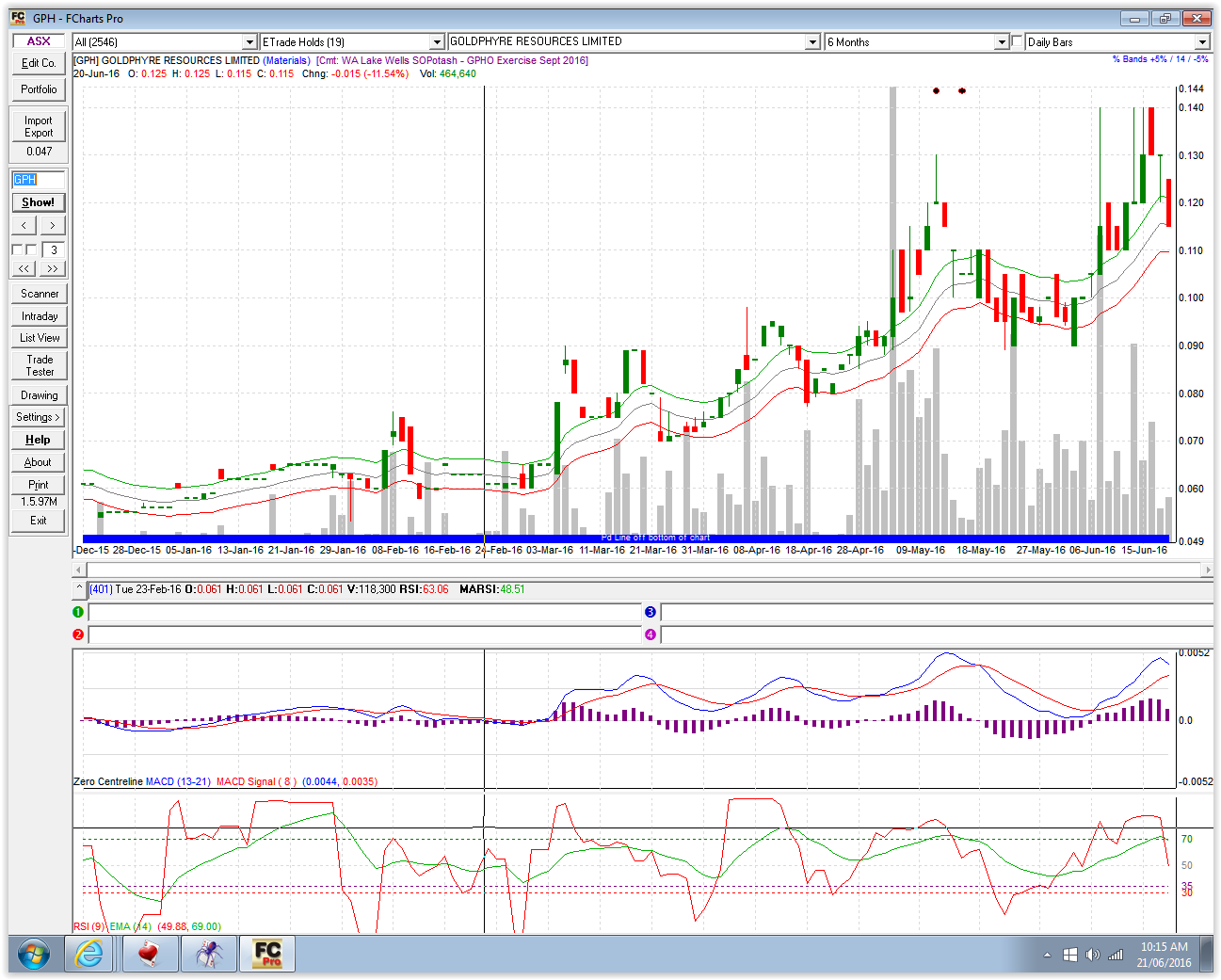Jump back with the double left arrow button

(24, 268)
